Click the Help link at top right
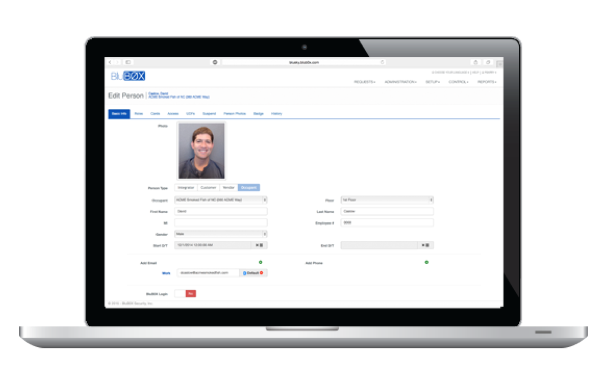Screen dimensions: 599x380 476,72
